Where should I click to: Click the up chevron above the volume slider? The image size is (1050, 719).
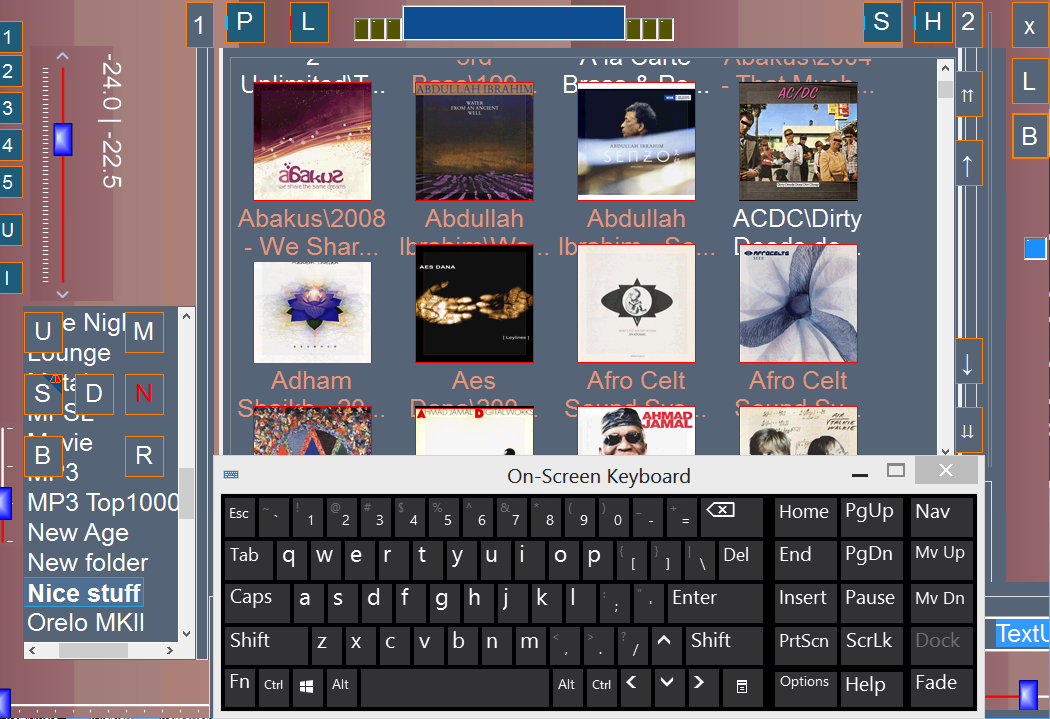[x=62, y=56]
